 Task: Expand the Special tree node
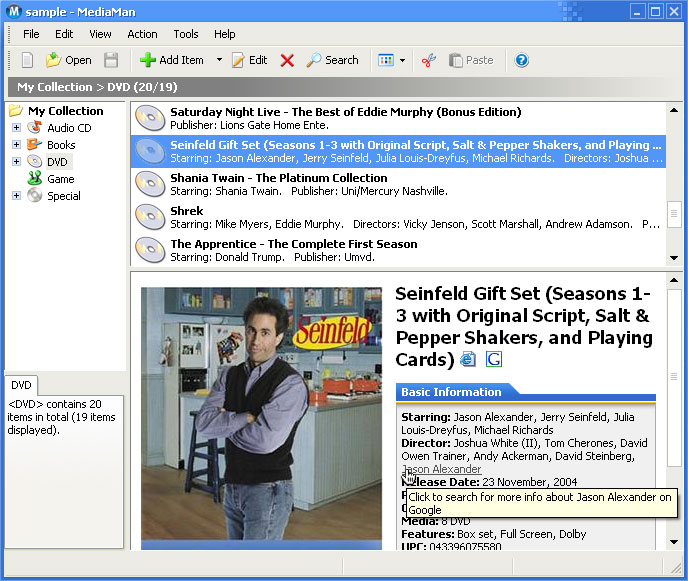coord(16,196)
